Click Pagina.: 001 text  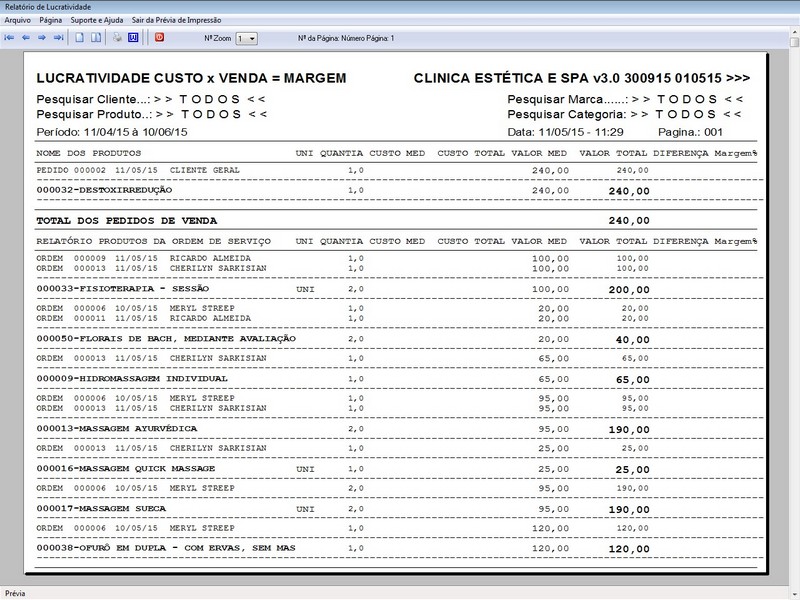[690, 132]
